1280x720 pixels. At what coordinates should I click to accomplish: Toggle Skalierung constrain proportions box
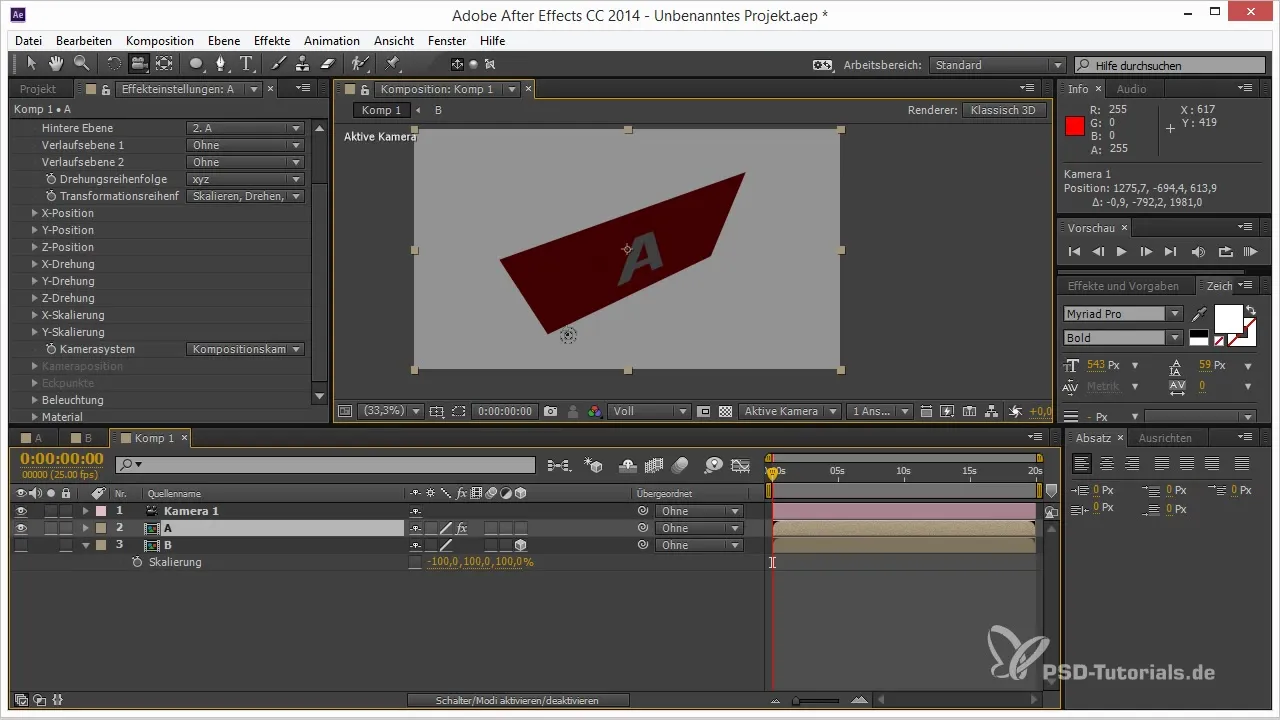pyautogui.click(x=415, y=562)
